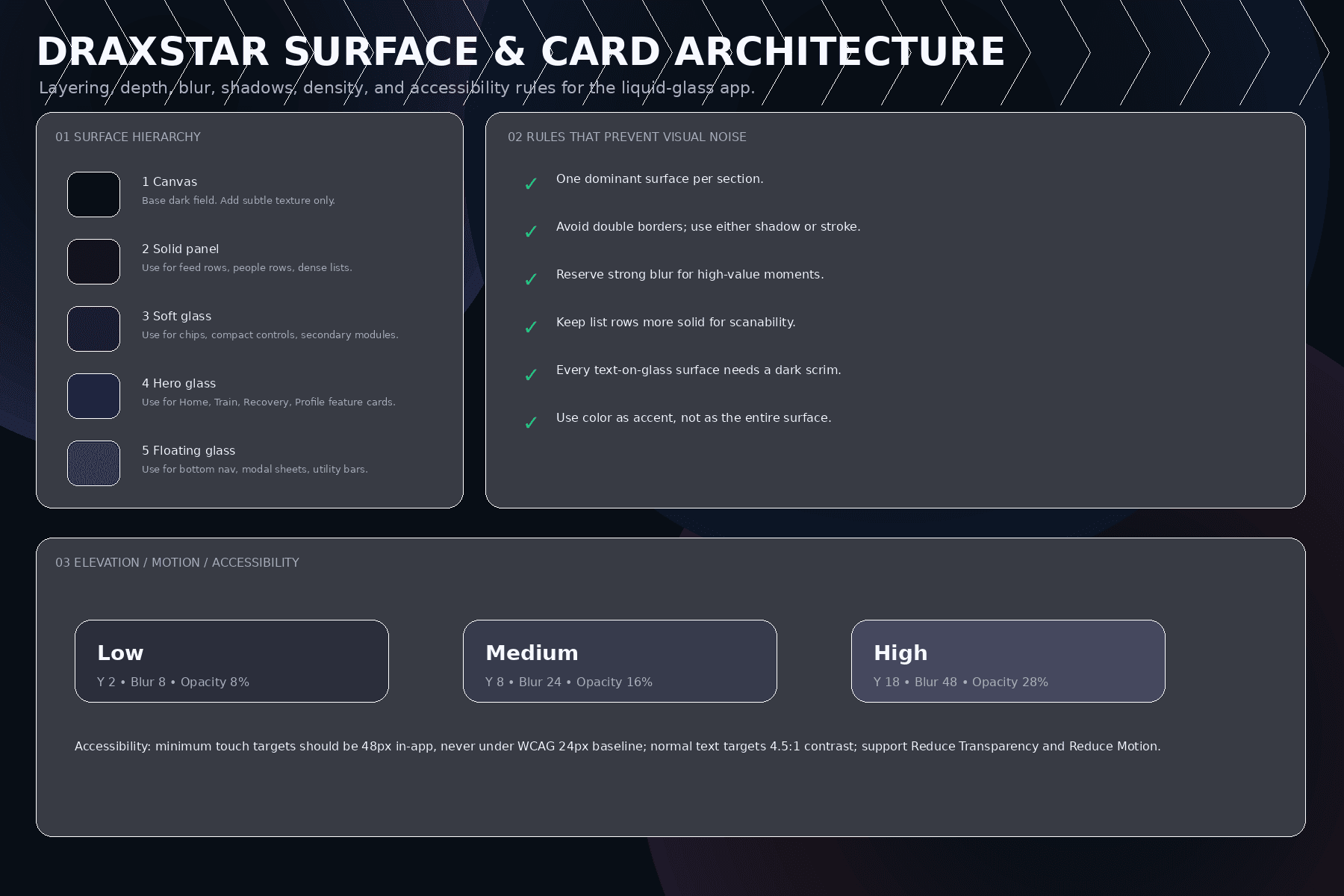This screenshot has width=1344, height=896.
Task: Click rule Use color as accent
Action: click(694, 418)
